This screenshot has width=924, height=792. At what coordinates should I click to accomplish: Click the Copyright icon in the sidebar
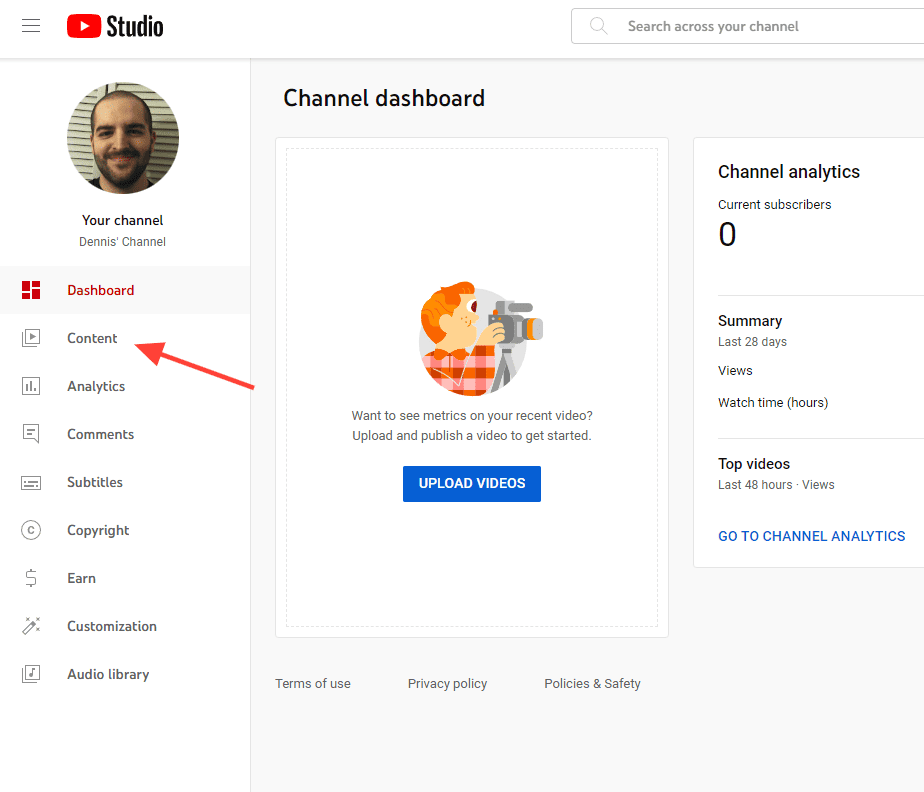point(31,530)
